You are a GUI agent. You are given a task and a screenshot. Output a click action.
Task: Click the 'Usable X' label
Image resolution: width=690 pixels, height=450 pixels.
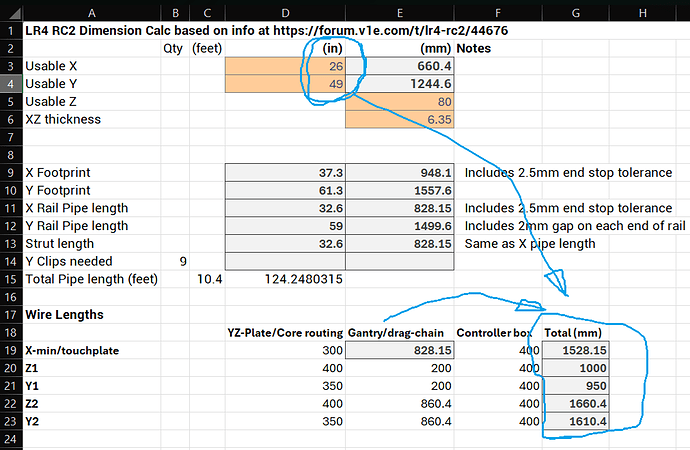(x=51, y=66)
